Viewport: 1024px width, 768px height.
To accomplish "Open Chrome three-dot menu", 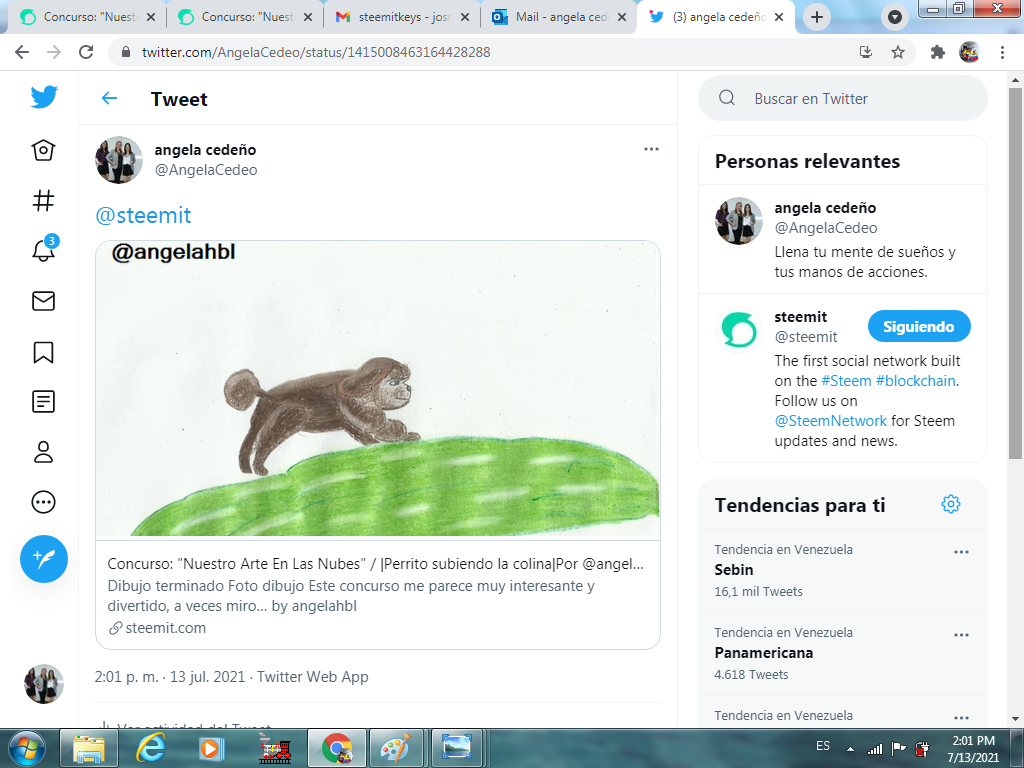I will pos(1002,52).
